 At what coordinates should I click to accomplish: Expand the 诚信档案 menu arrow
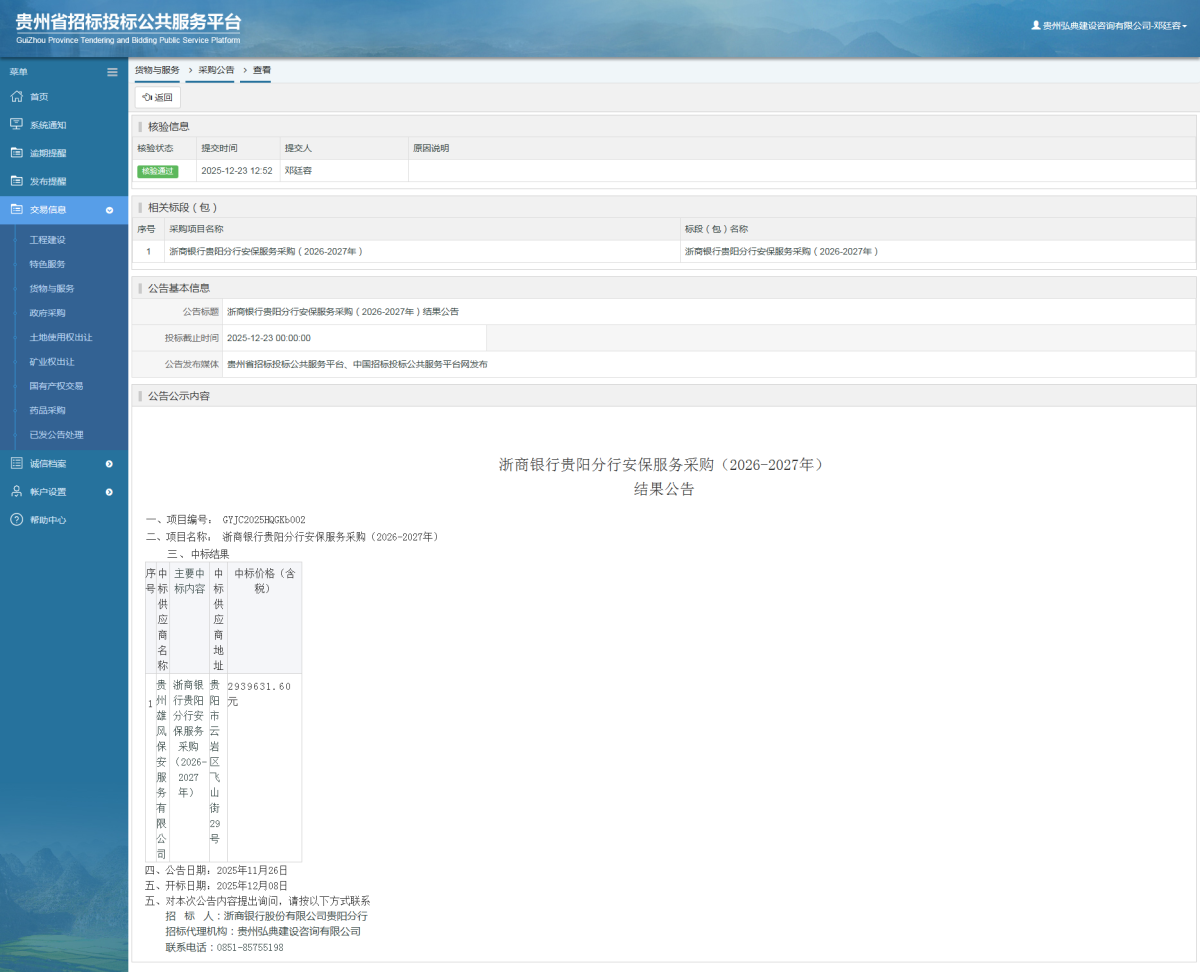tap(109, 463)
